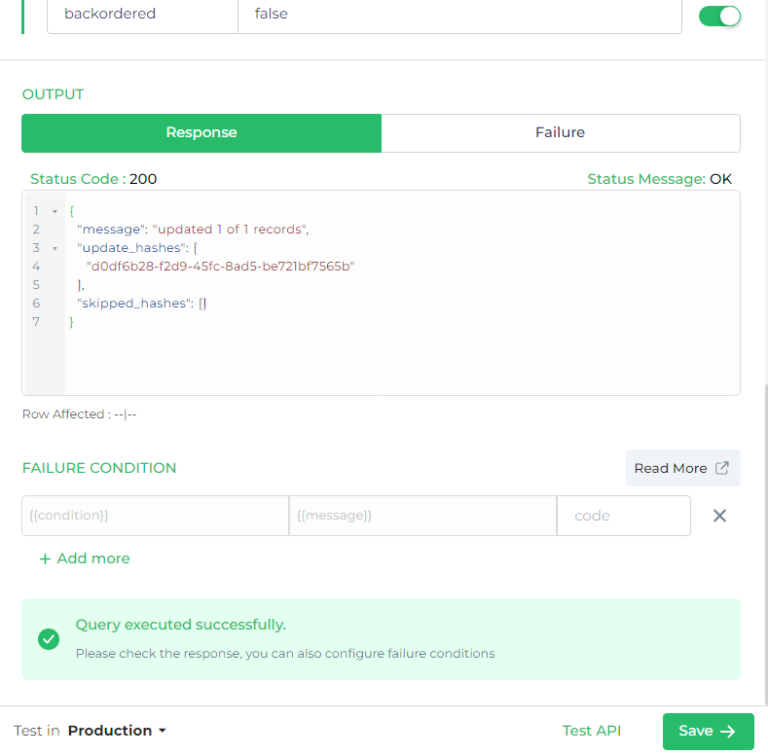Click the plus icon beside Add more
The image size is (768, 755).
[x=45, y=559]
